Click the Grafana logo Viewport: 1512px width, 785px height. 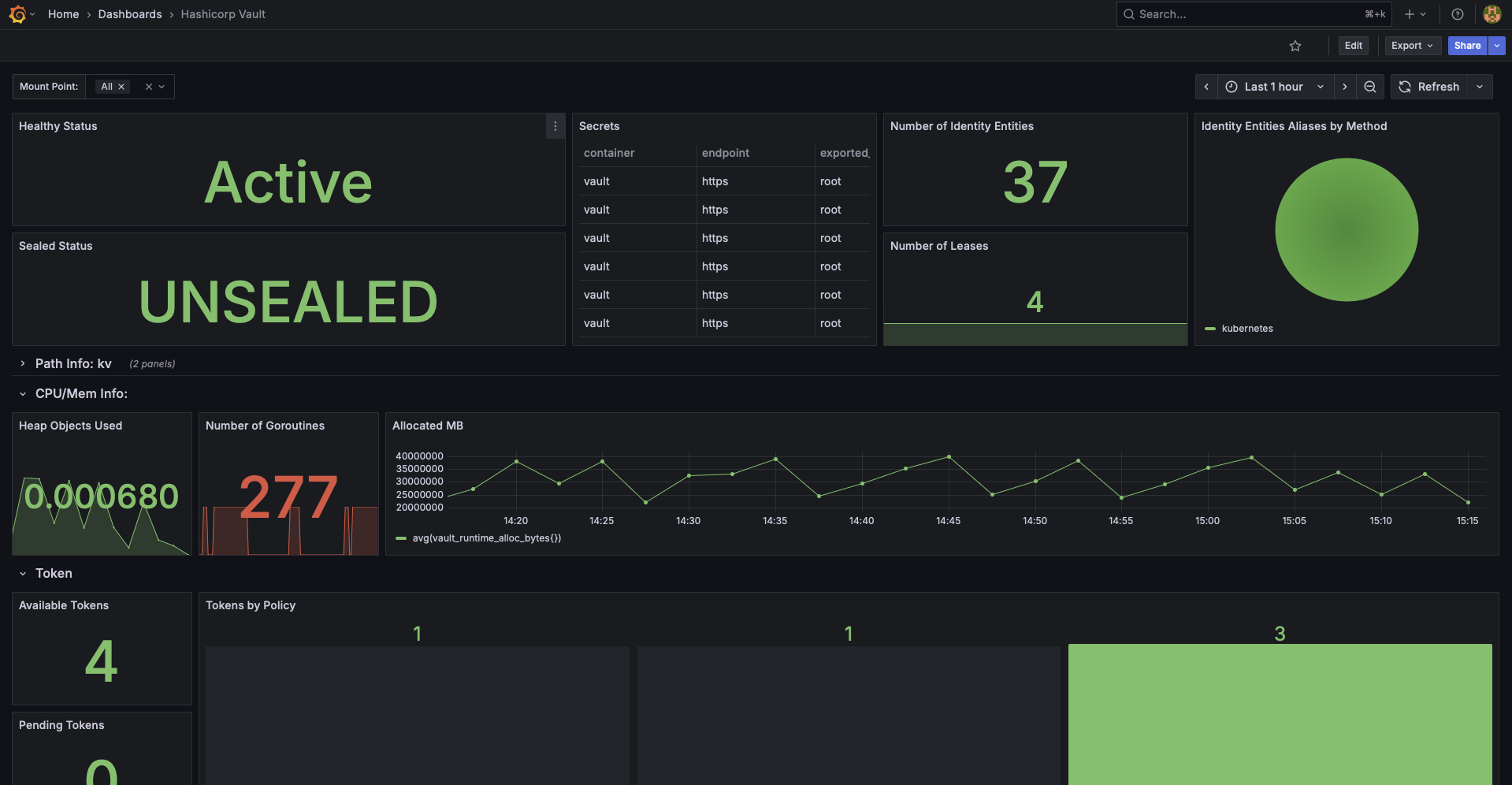17,14
